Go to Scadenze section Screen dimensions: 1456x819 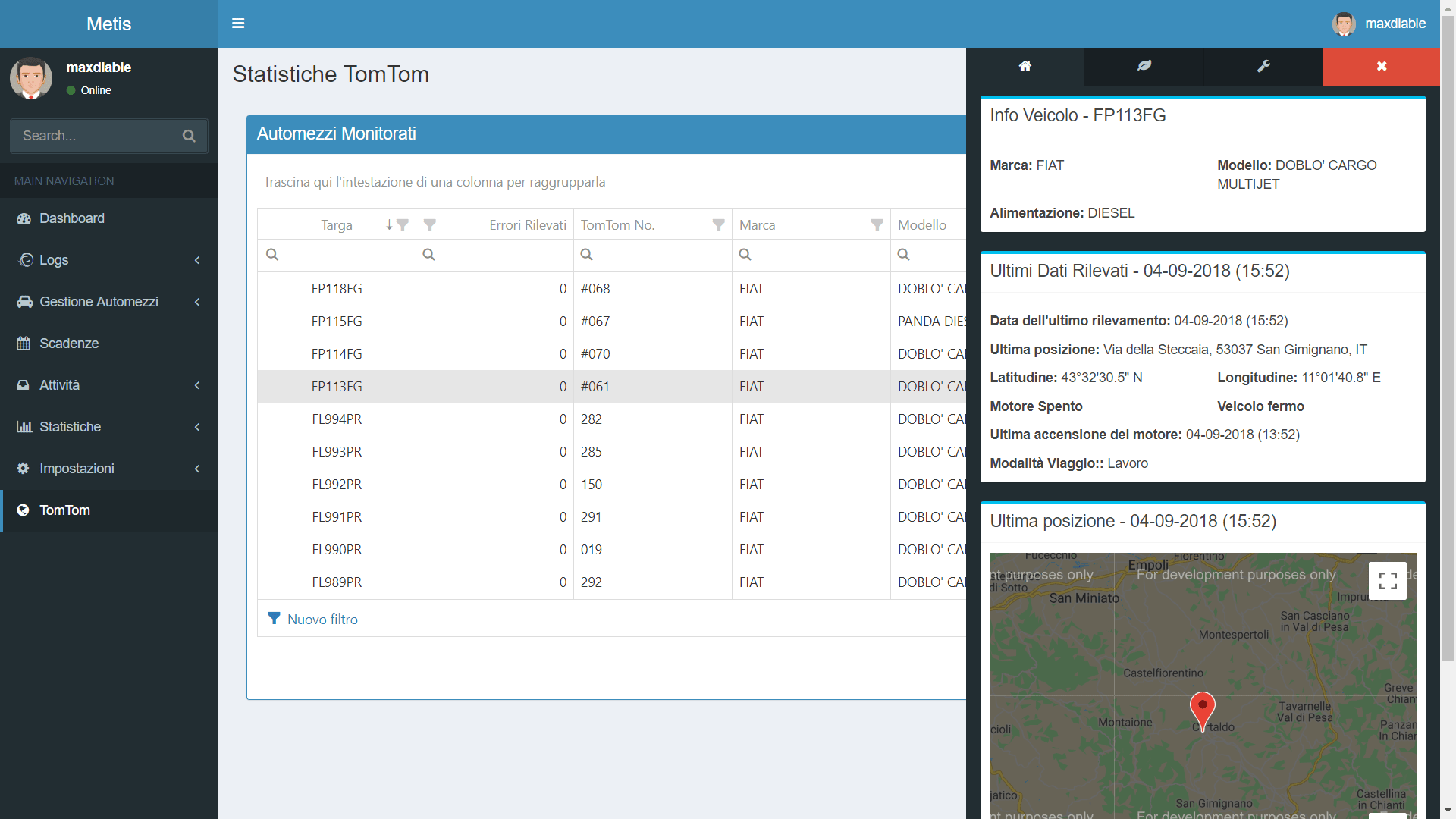click(x=69, y=344)
